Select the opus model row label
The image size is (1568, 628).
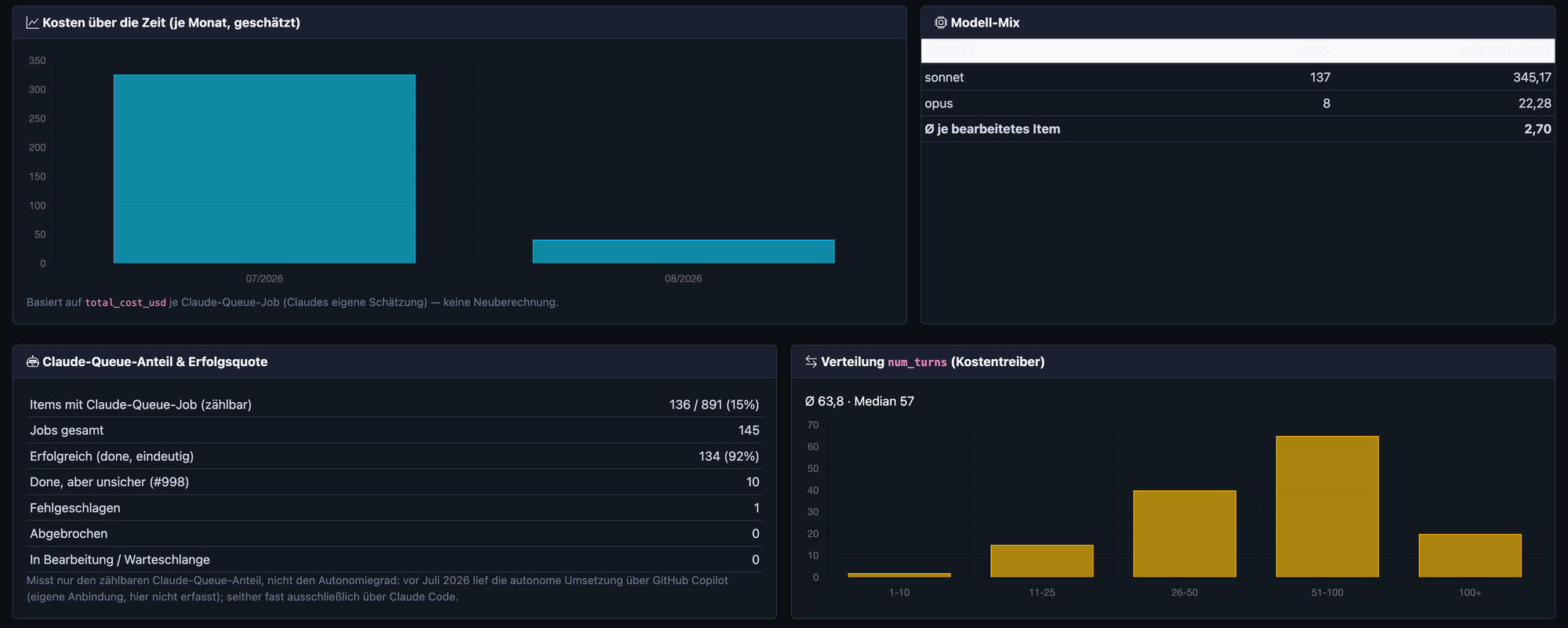(938, 103)
